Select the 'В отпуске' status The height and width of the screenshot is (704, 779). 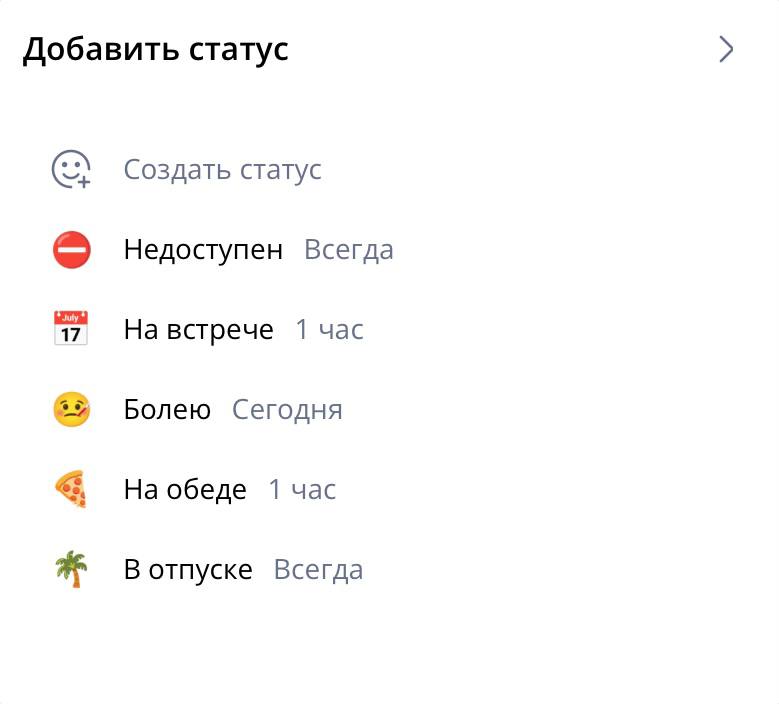point(188,570)
